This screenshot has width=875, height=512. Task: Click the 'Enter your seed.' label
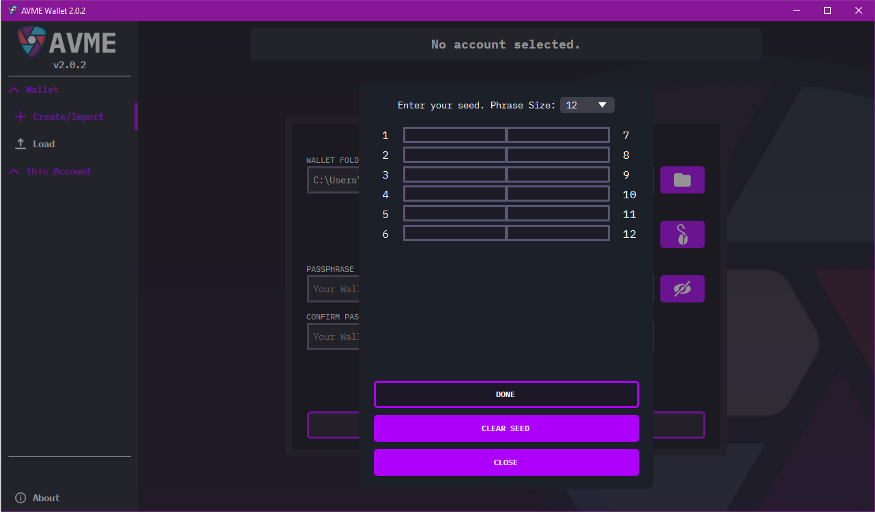[x=441, y=105]
